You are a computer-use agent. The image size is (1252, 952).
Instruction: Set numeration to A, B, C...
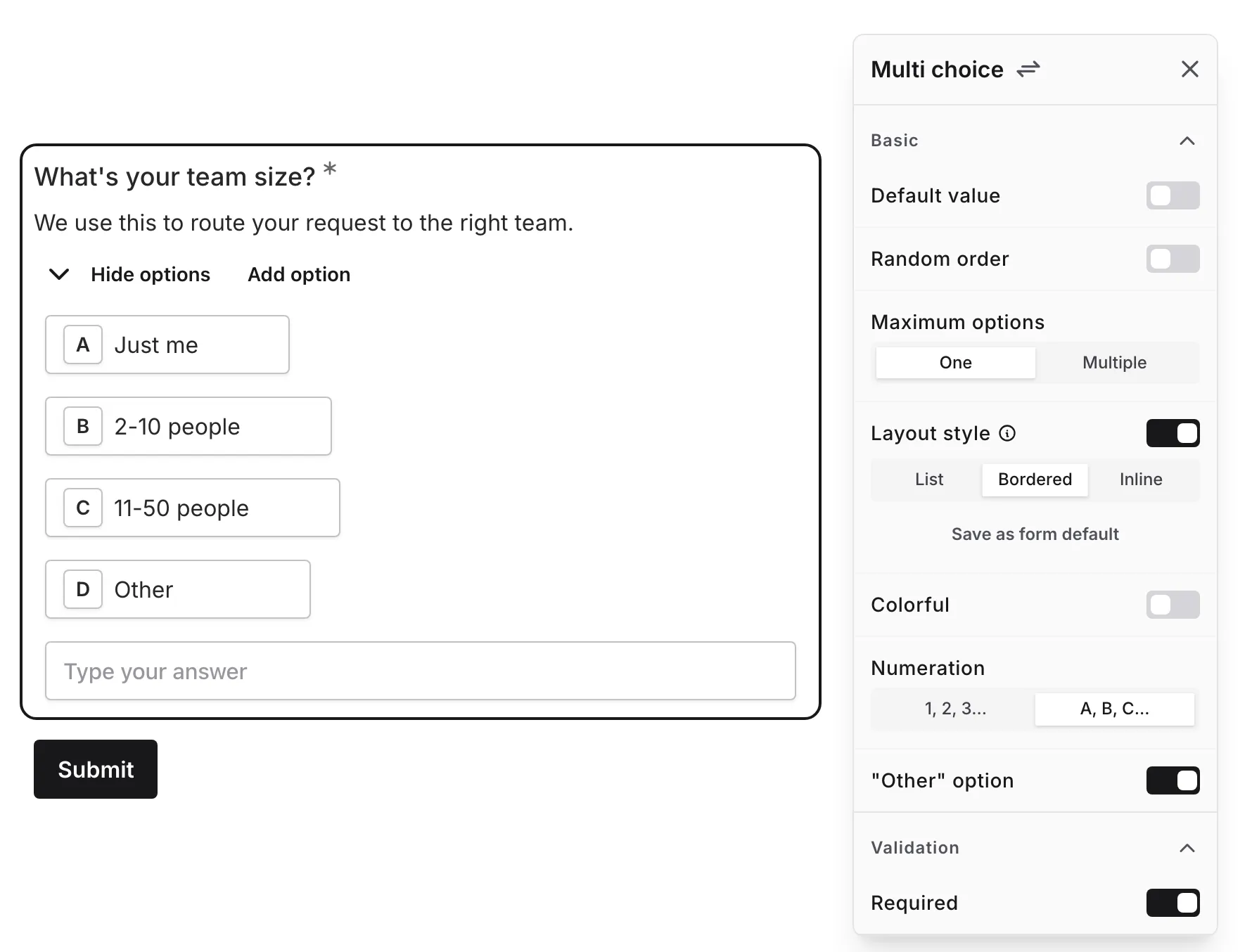[1115, 709]
